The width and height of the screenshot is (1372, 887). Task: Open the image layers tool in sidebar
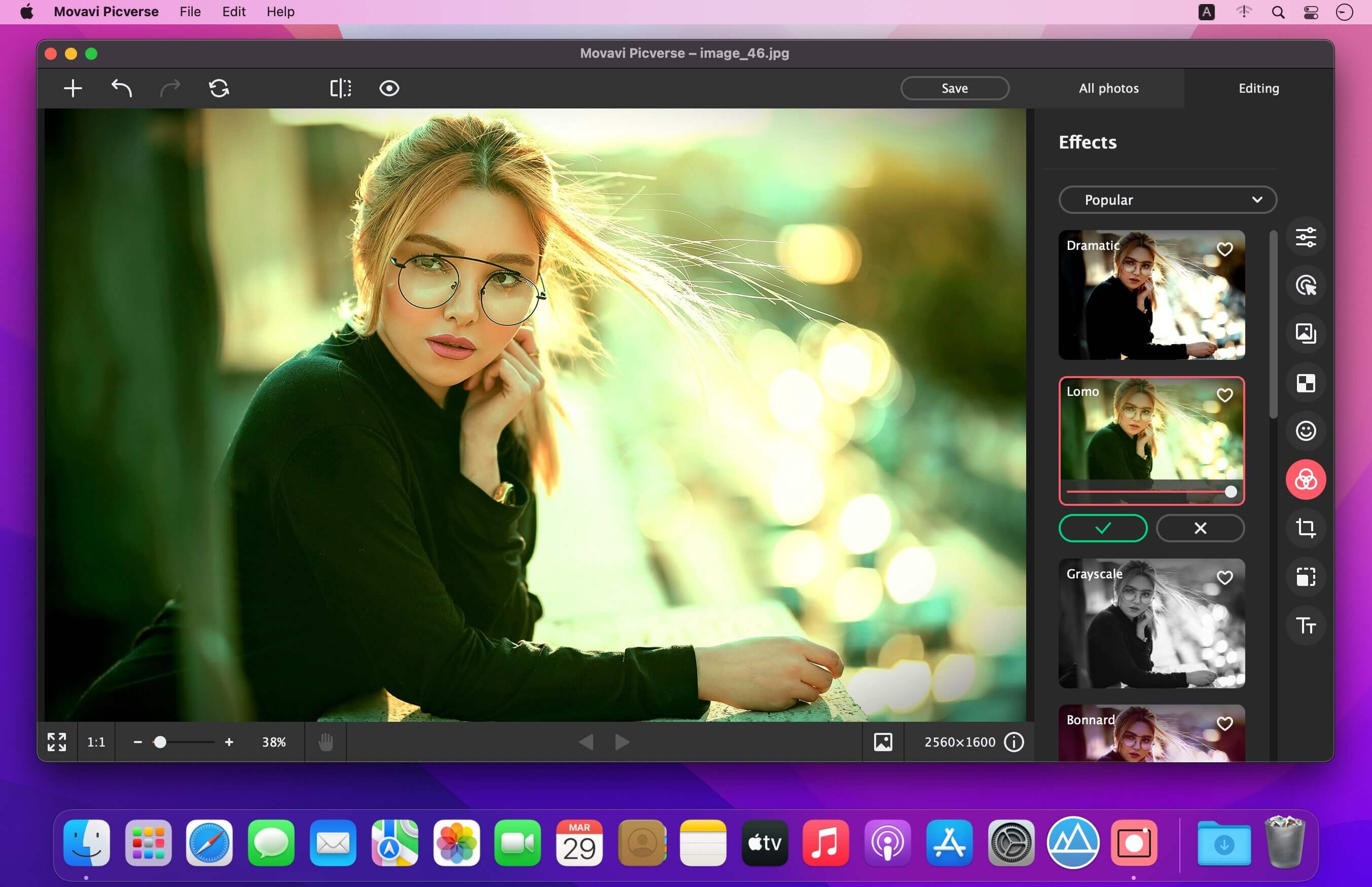(x=1305, y=334)
